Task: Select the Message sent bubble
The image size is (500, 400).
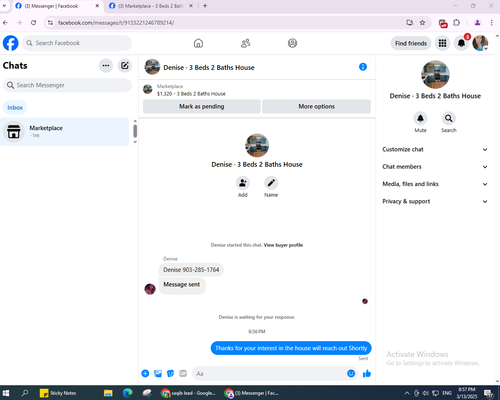Action: point(182,286)
